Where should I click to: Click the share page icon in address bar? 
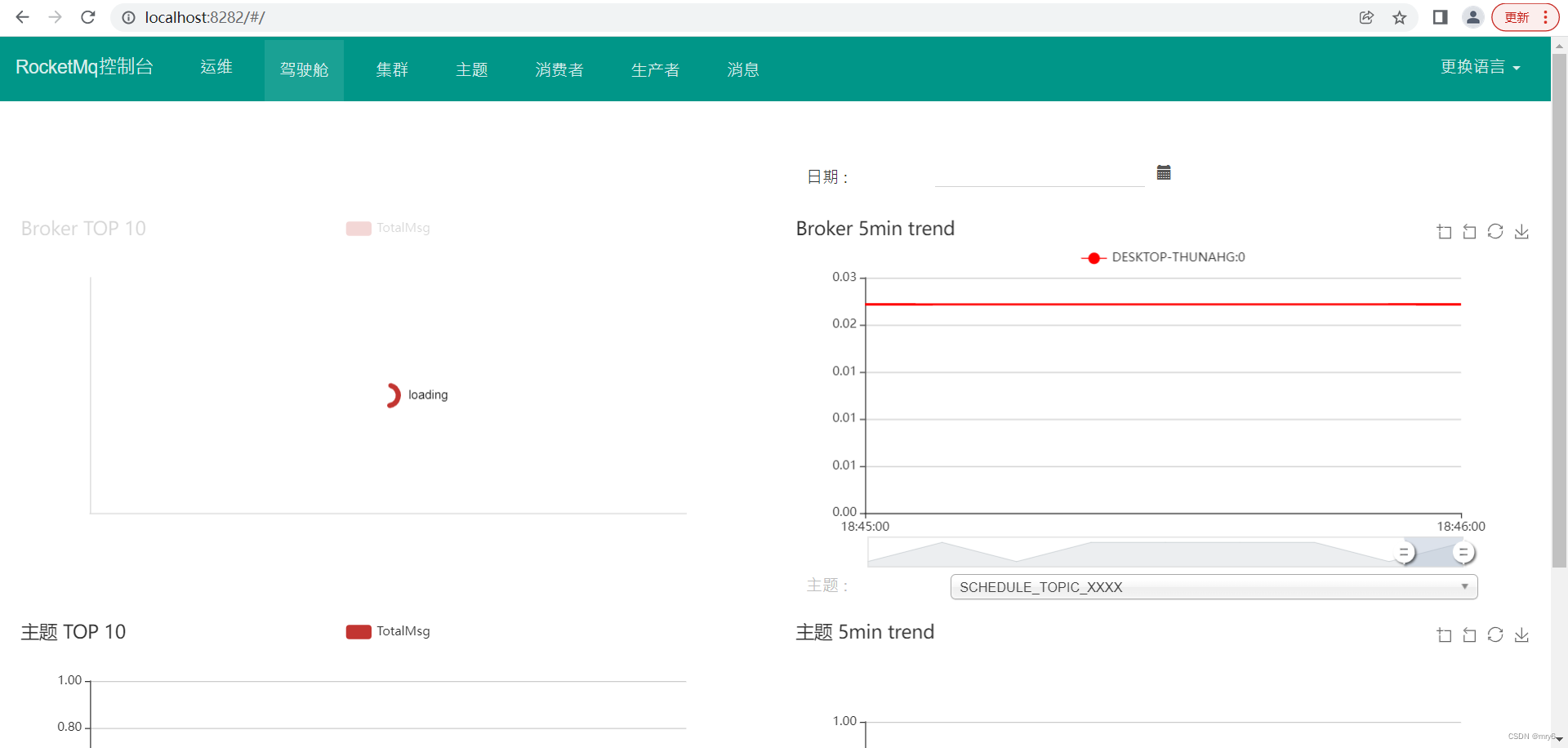pyautogui.click(x=1366, y=17)
